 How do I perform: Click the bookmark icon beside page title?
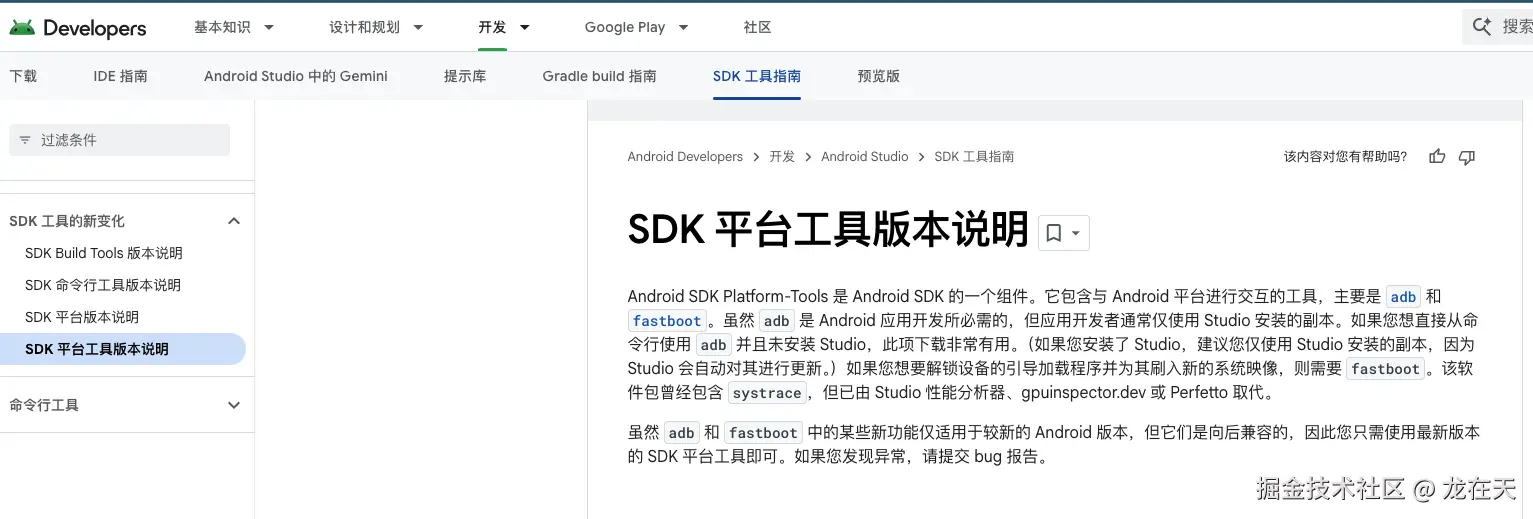(x=1053, y=233)
